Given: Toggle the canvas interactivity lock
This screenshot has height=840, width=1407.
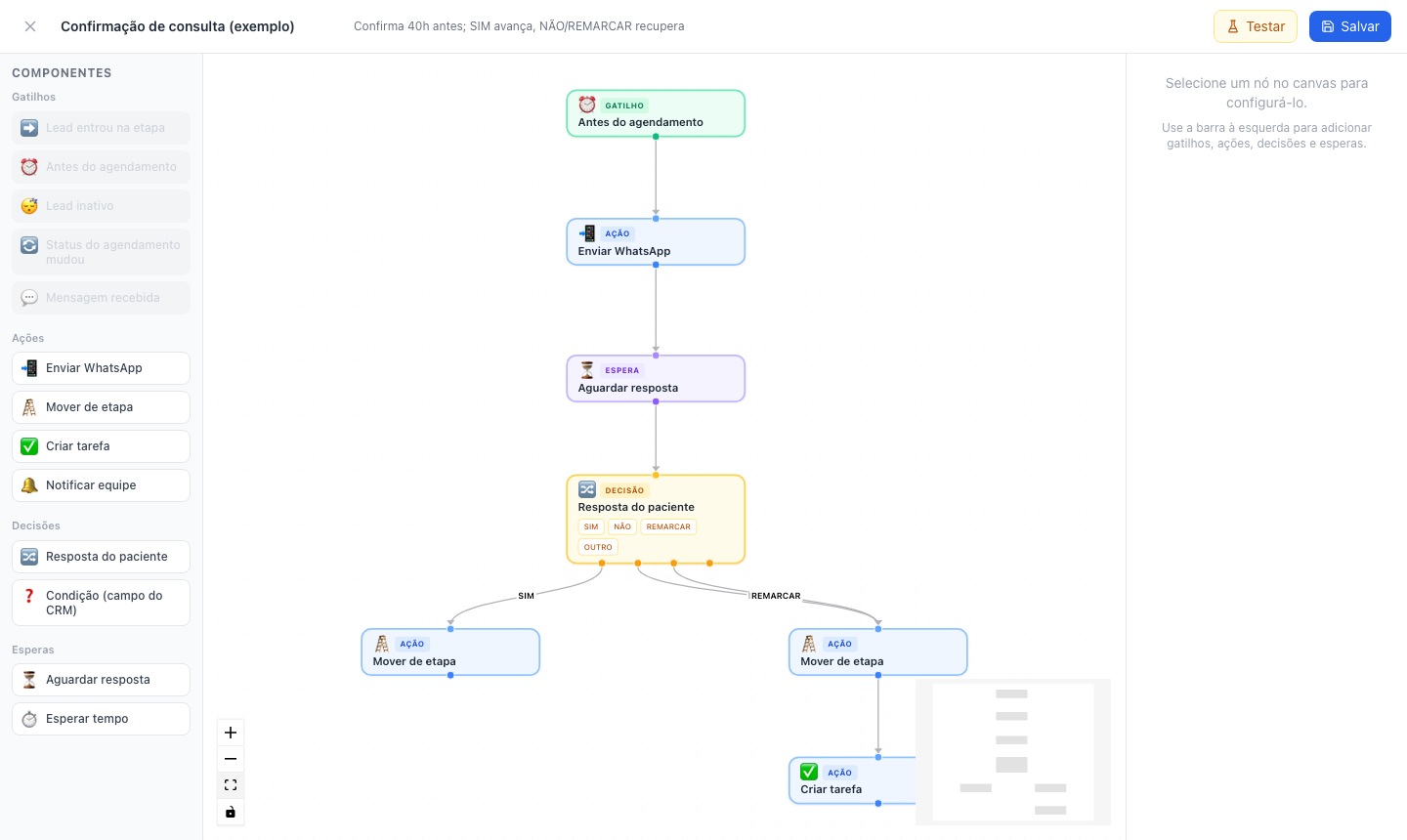Looking at the screenshot, I should [231, 812].
